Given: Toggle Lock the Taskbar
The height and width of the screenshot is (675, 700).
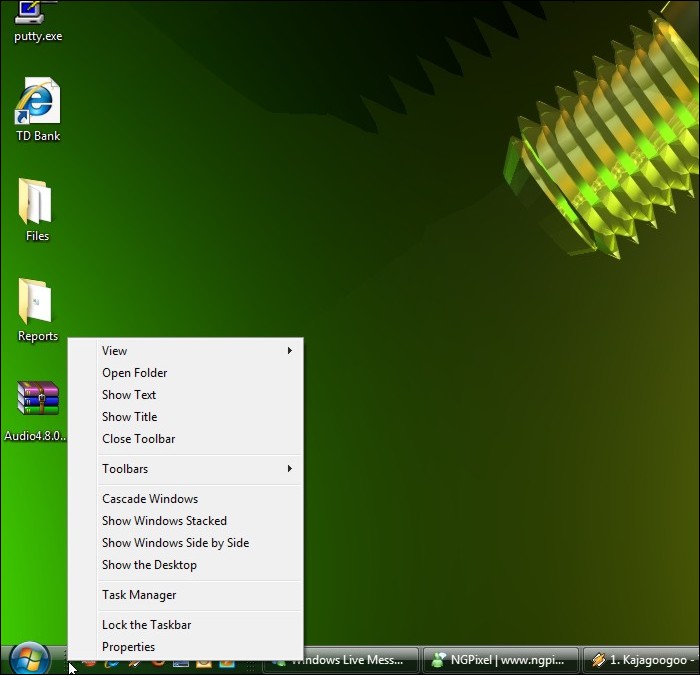Looking at the screenshot, I should click(x=146, y=625).
